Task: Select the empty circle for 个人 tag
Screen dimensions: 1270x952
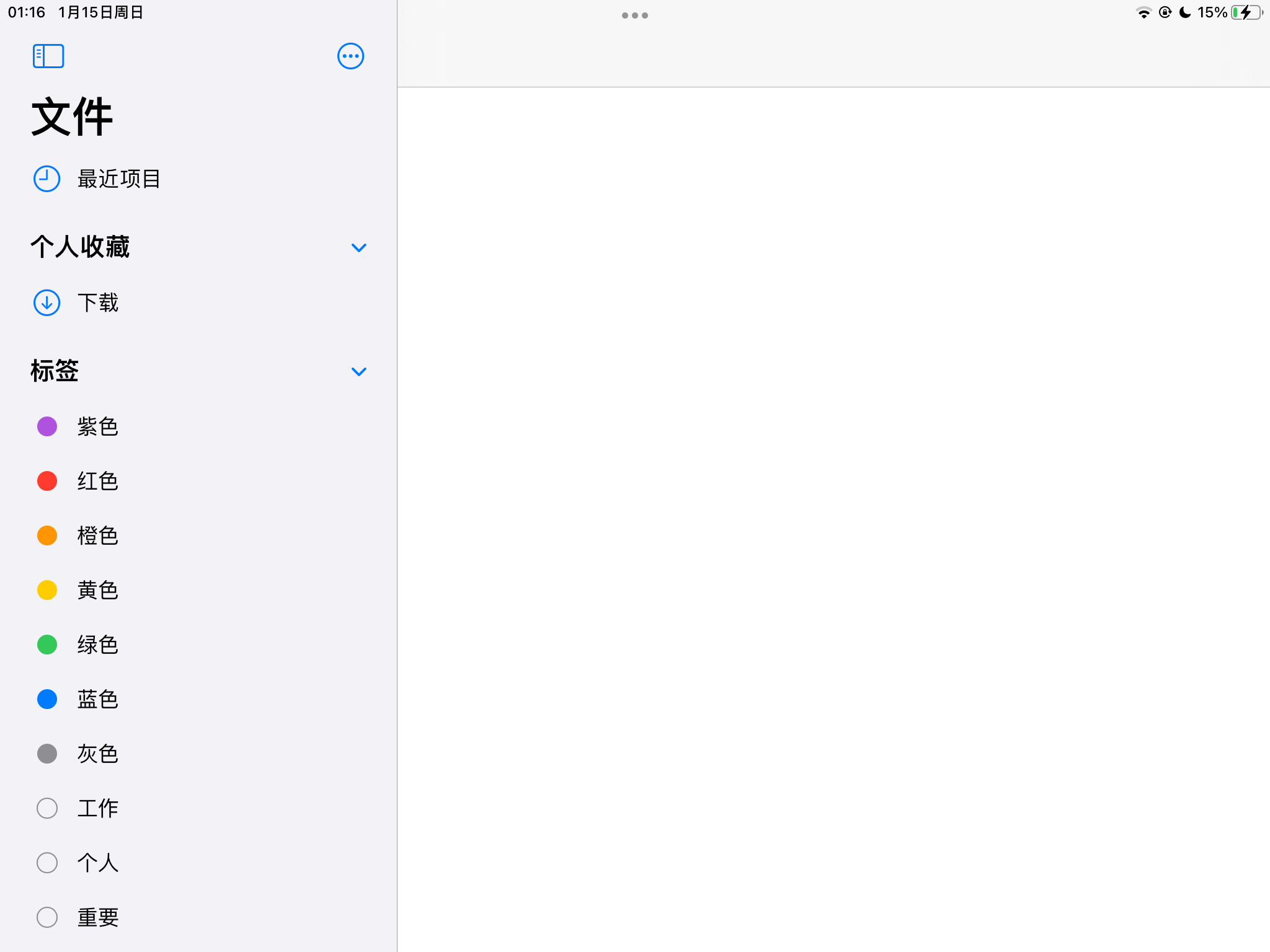Action: coord(47,863)
